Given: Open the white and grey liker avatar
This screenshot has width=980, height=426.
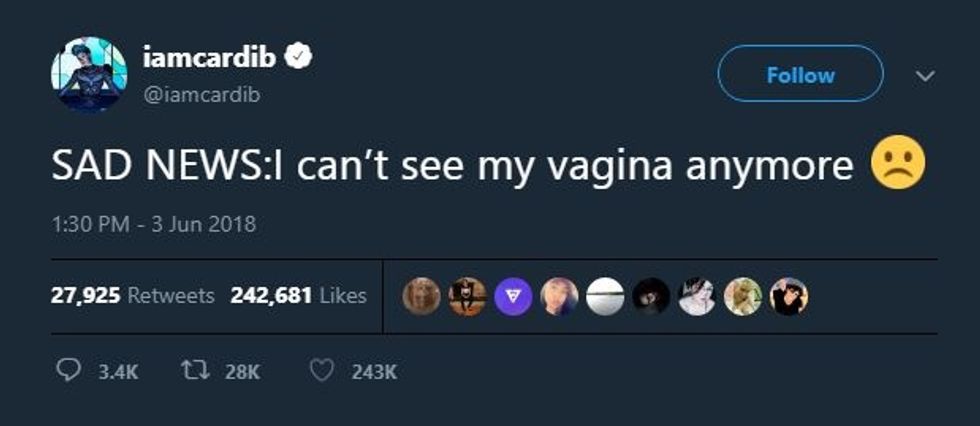Looking at the screenshot, I should pos(605,296).
